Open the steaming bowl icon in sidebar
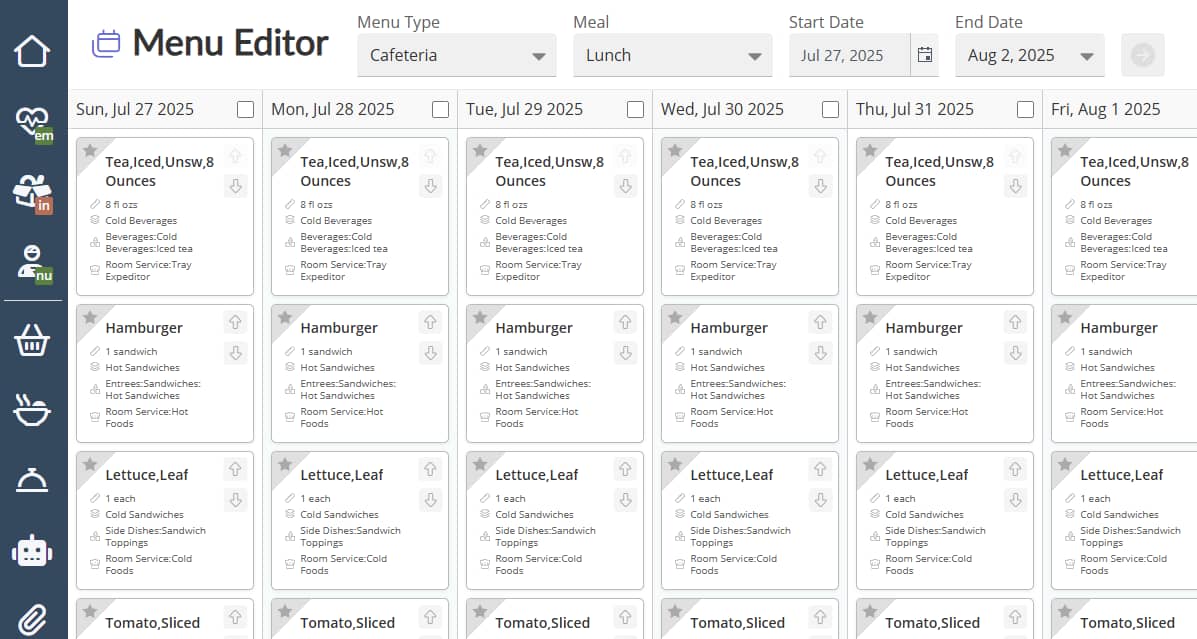 point(32,410)
